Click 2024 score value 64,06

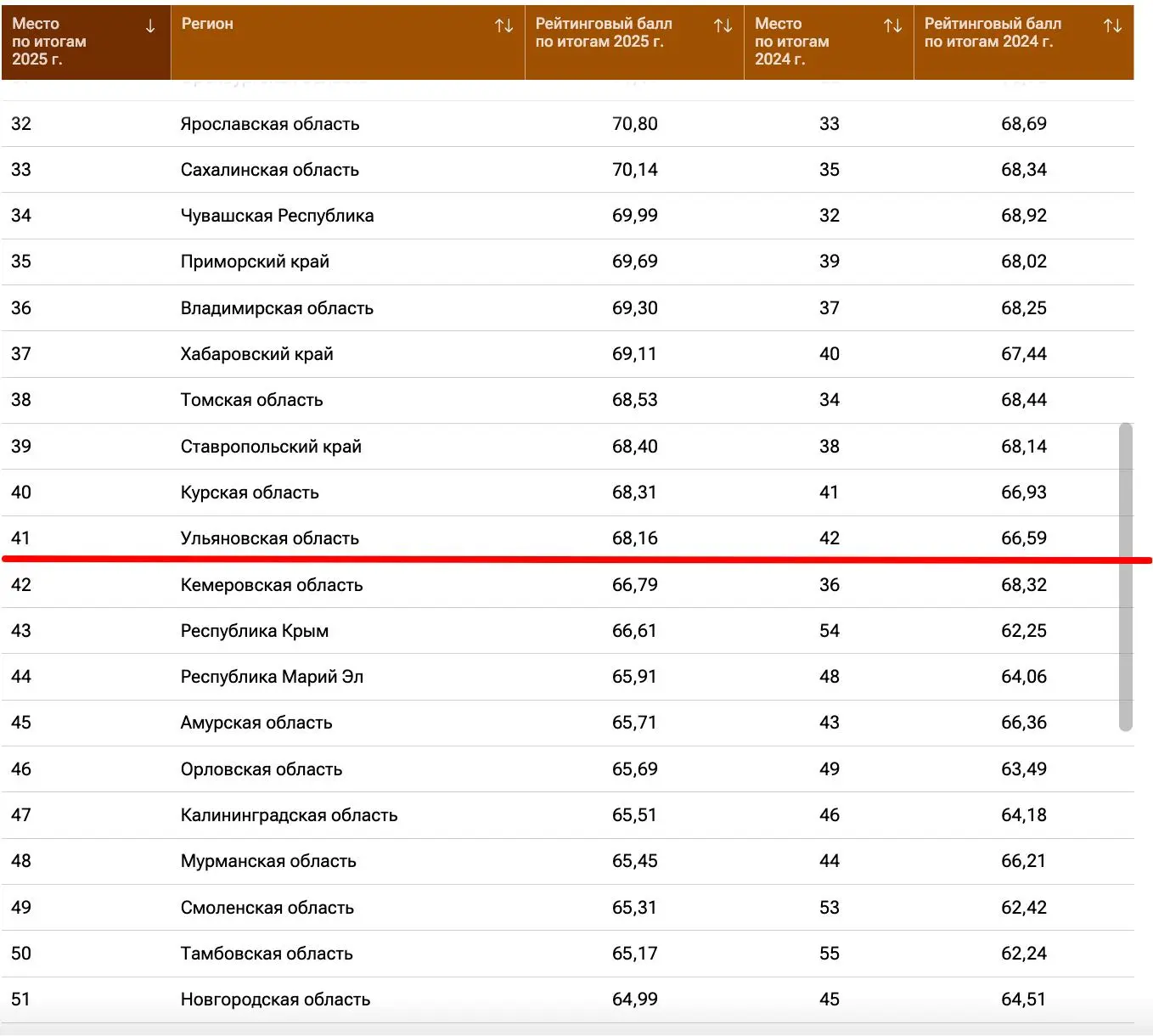point(1024,677)
